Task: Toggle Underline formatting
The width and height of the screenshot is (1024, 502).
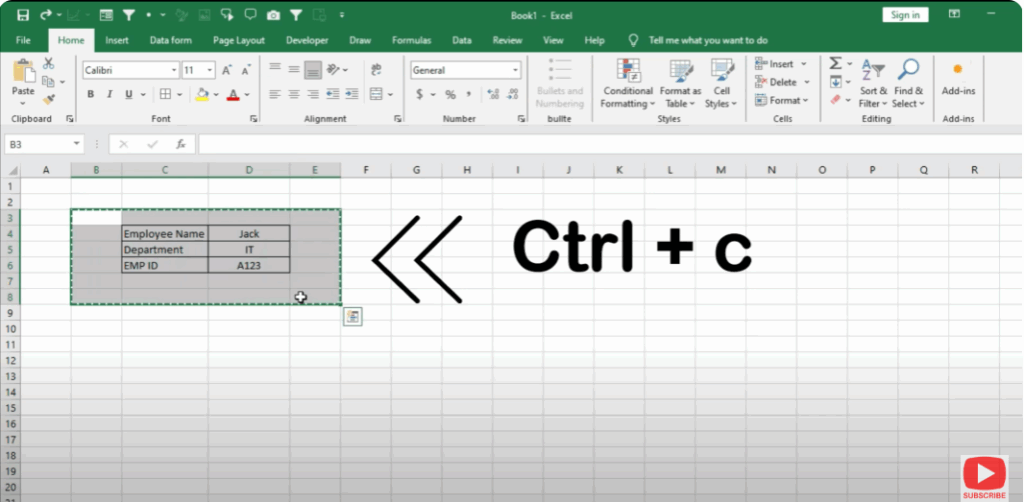Action: click(128, 95)
